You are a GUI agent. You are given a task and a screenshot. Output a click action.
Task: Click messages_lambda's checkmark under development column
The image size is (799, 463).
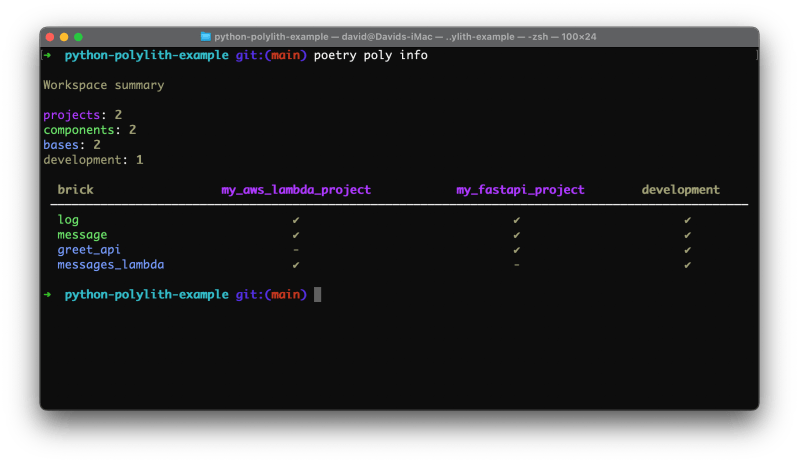tap(687, 265)
